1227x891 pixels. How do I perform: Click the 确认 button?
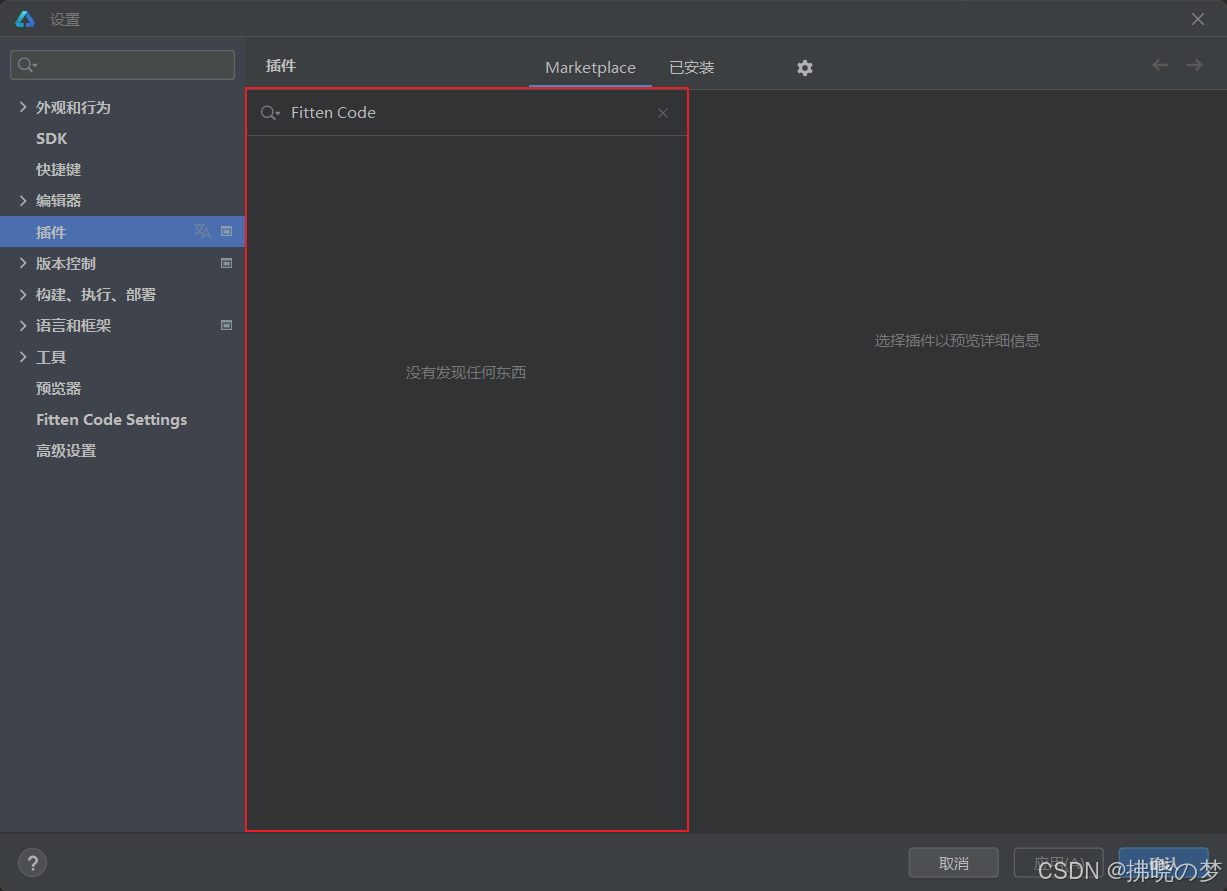coord(1163,863)
